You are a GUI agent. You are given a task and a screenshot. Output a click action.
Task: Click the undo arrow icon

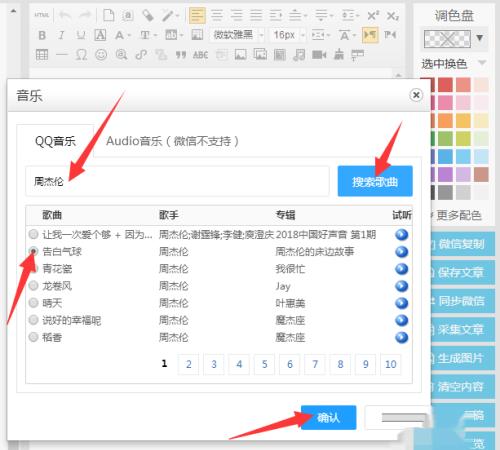click(65, 15)
